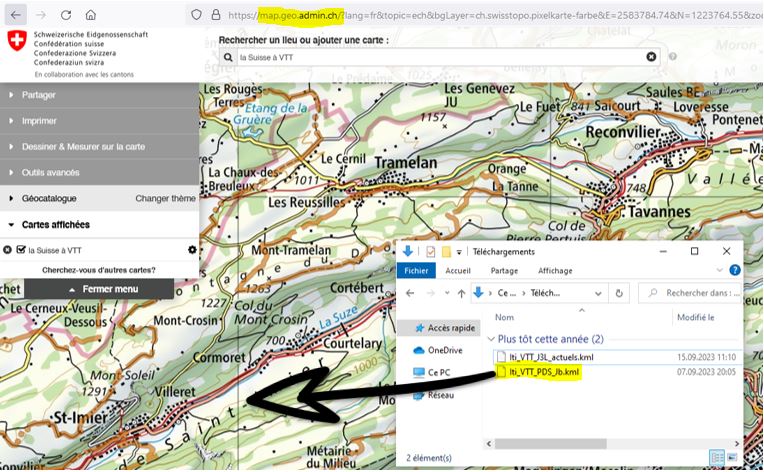Image resolution: width=764 pixels, height=472 pixels.
Task: Click the shield tracking protection icon
Action: pos(196,15)
